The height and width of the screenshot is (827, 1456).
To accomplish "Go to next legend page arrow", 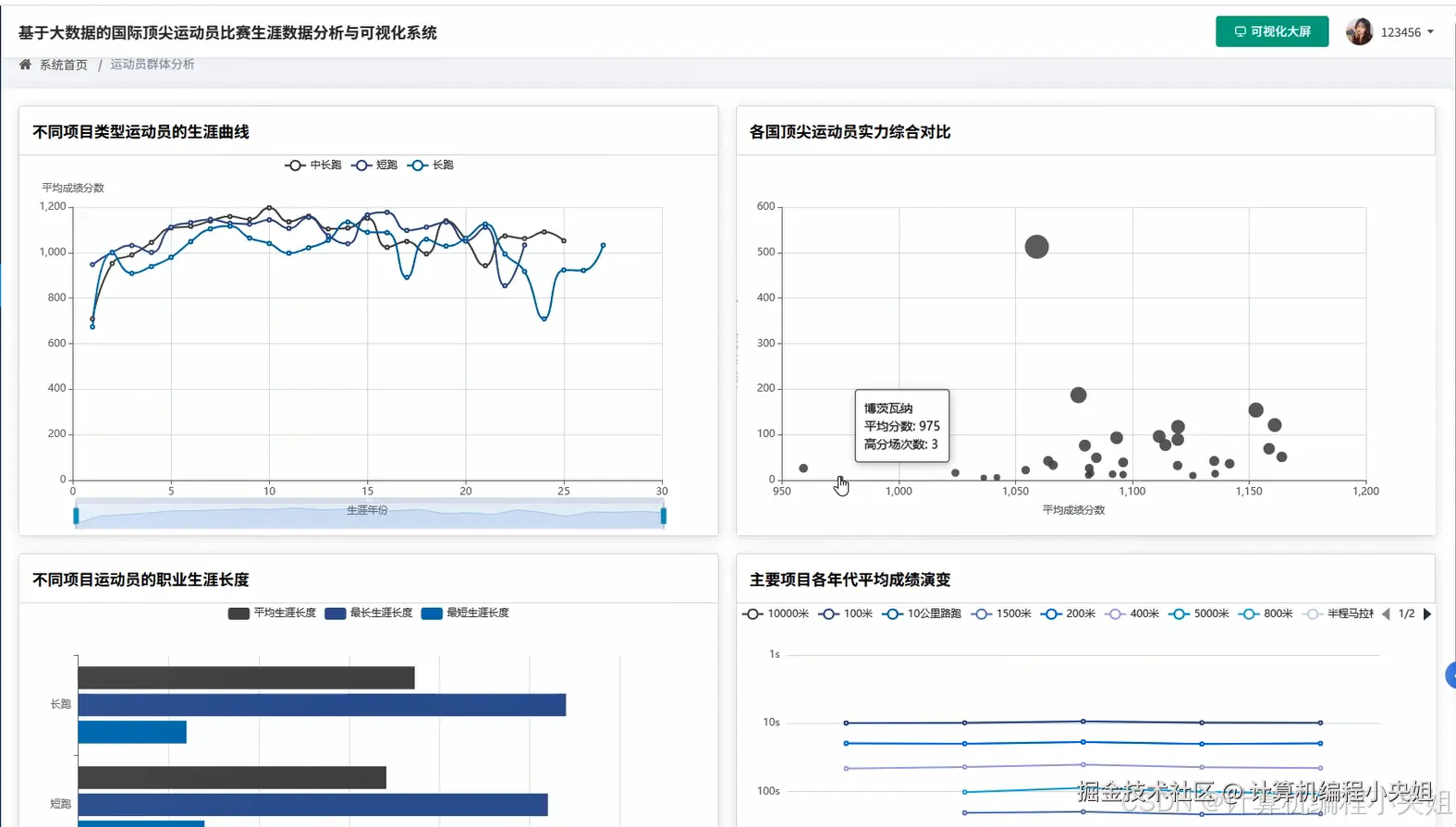I will click(x=1427, y=614).
